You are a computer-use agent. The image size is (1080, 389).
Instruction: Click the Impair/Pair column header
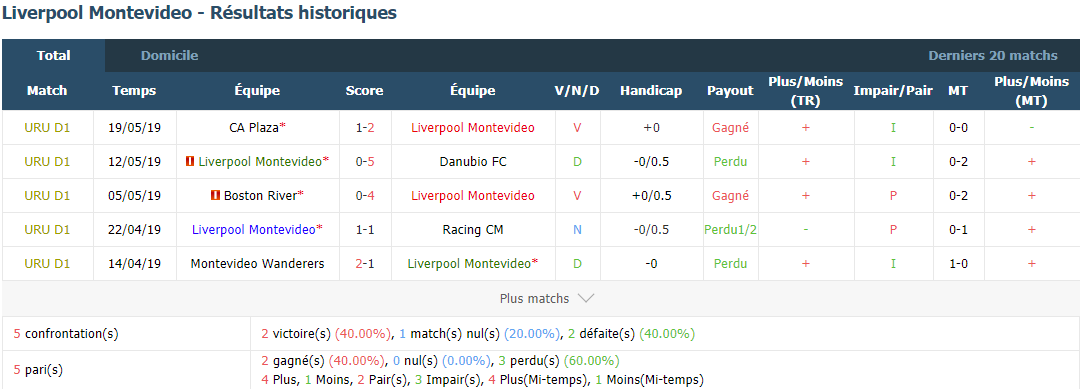(893, 91)
